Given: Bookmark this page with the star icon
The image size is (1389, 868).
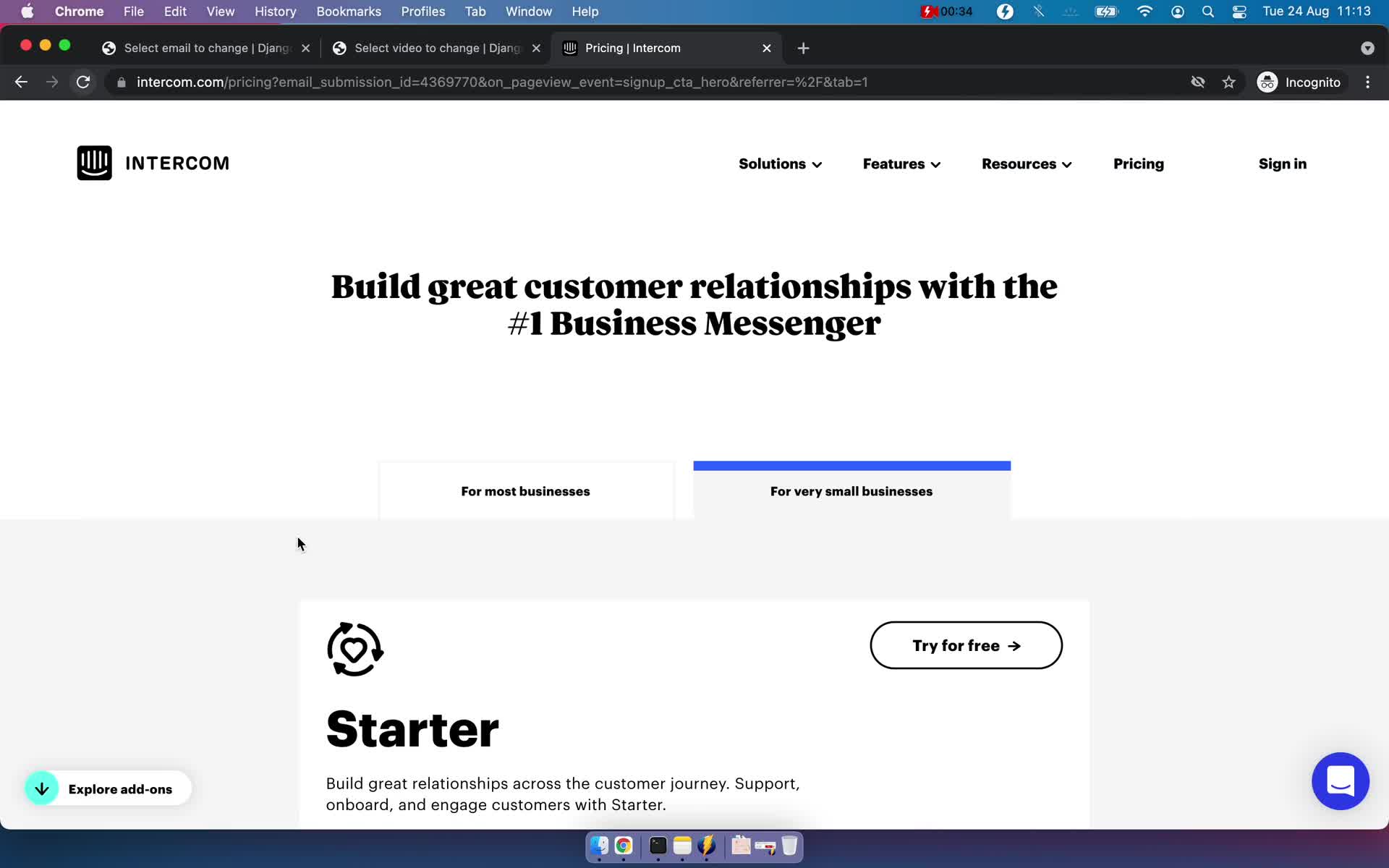Looking at the screenshot, I should click(x=1228, y=82).
